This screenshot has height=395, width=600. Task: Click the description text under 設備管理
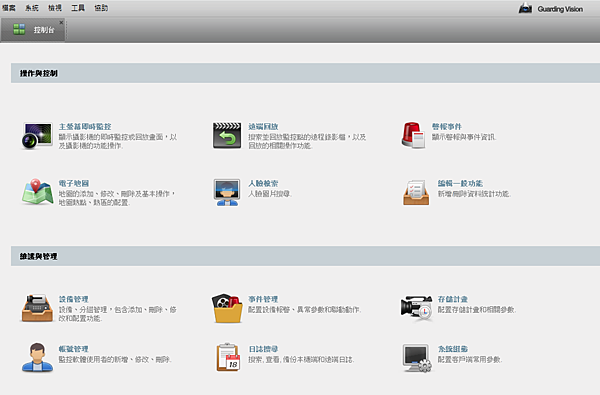coord(117,314)
